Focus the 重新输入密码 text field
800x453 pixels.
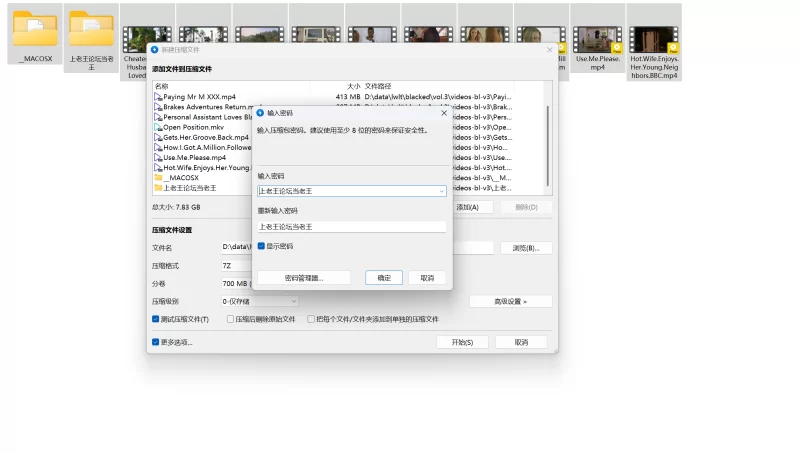pos(352,227)
